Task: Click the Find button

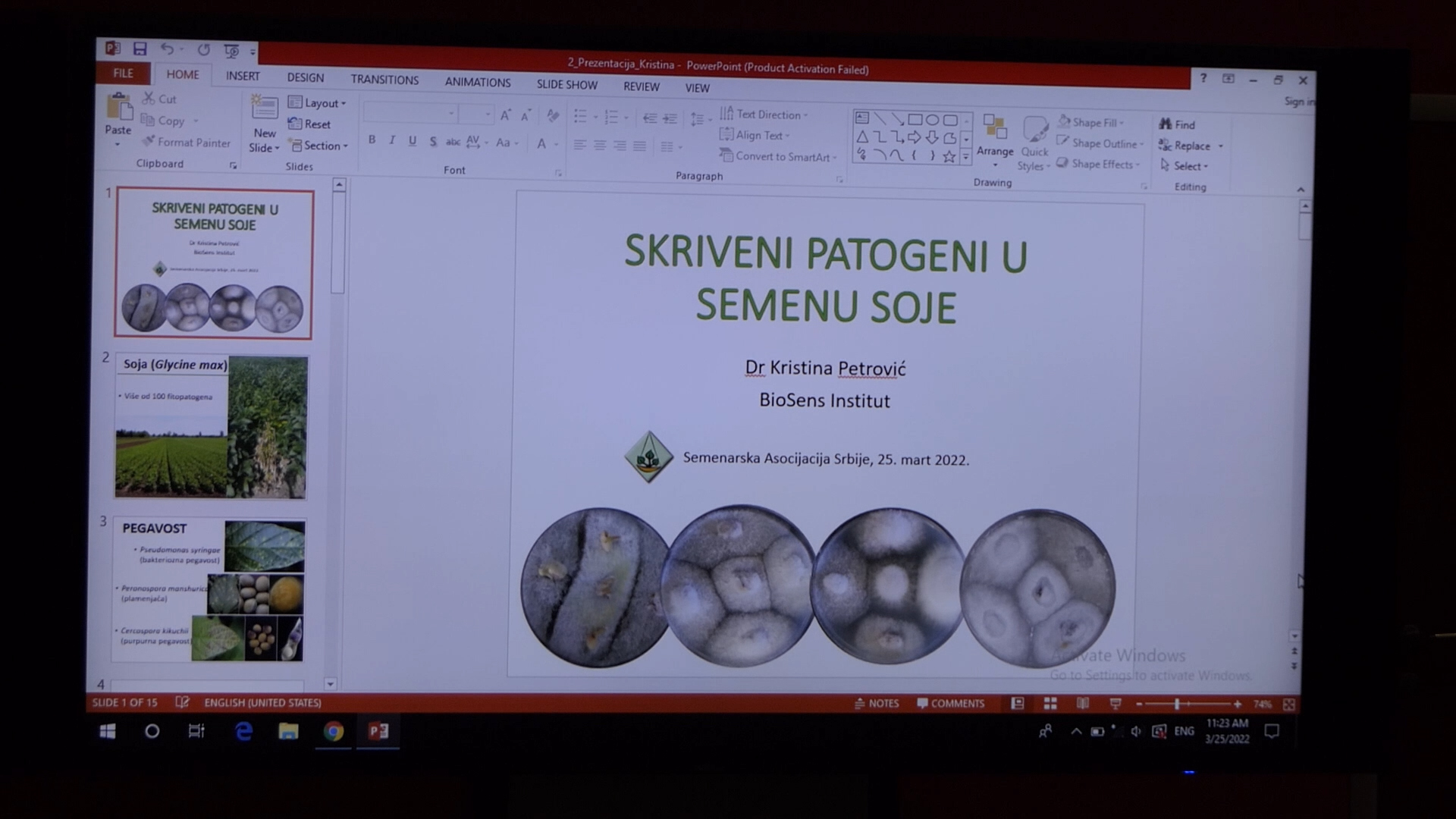Action: click(x=1177, y=124)
